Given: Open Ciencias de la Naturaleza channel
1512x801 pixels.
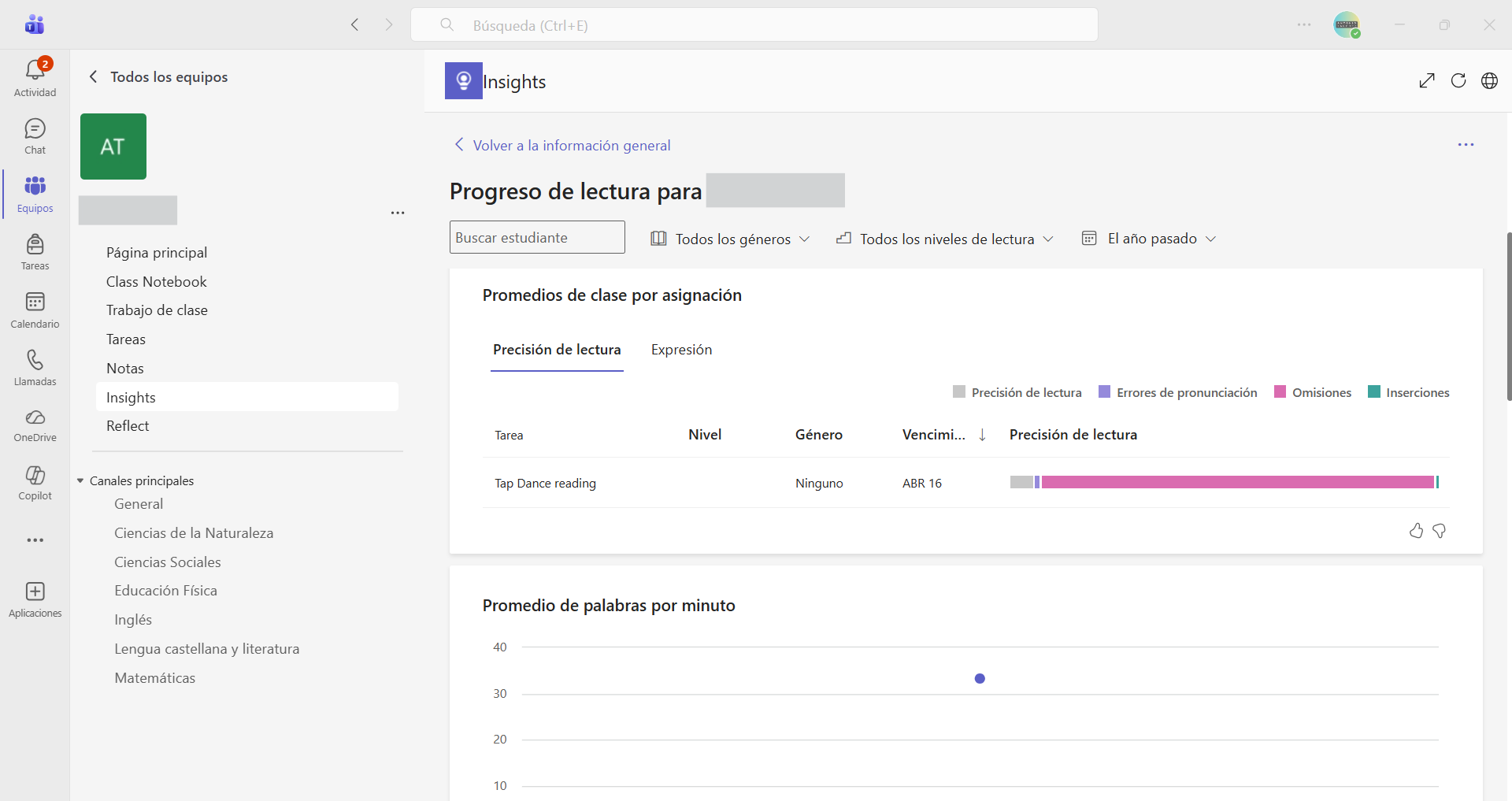Looking at the screenshot, I should [x=194, y=533].
